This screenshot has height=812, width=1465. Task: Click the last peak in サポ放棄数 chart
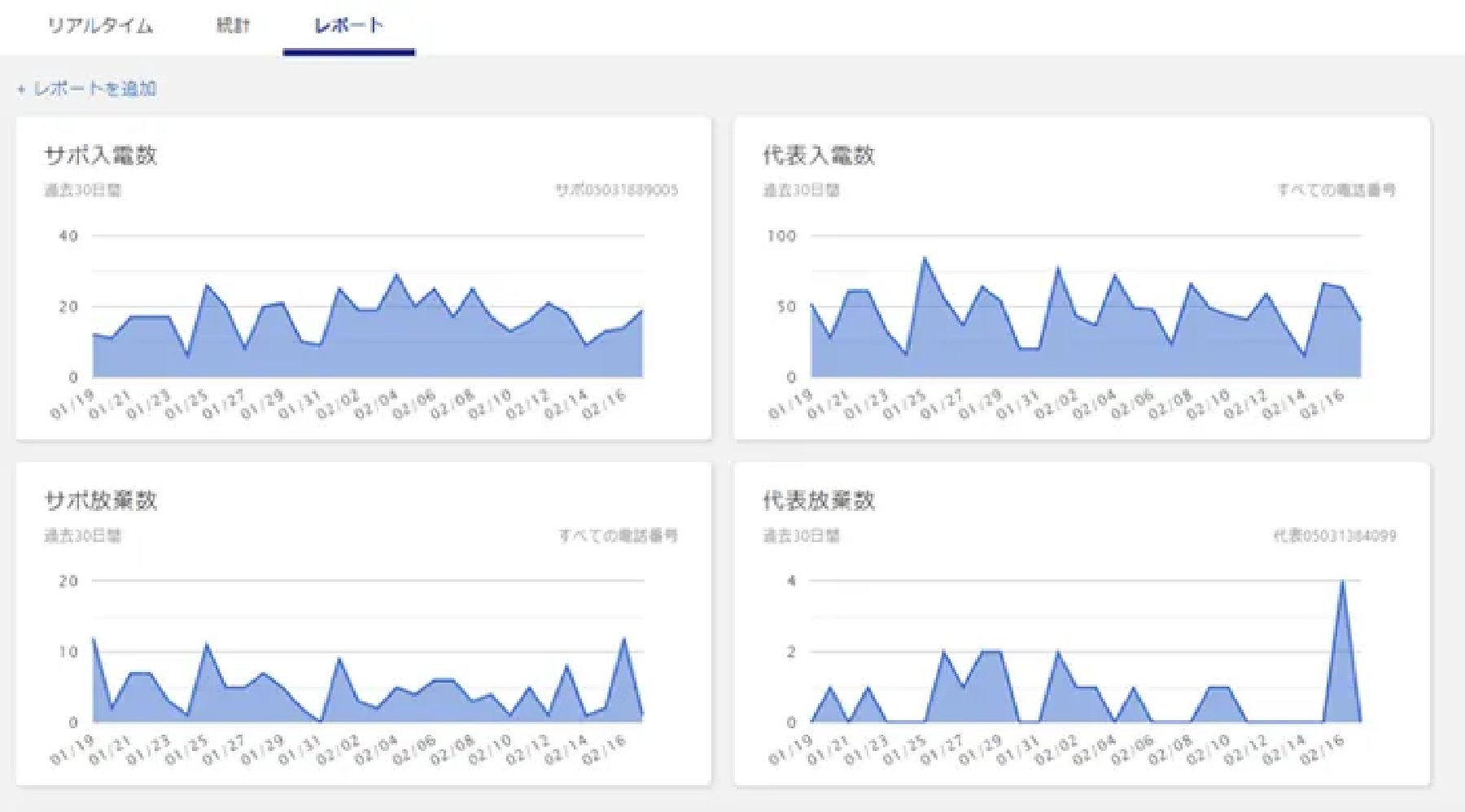point(624,639)
